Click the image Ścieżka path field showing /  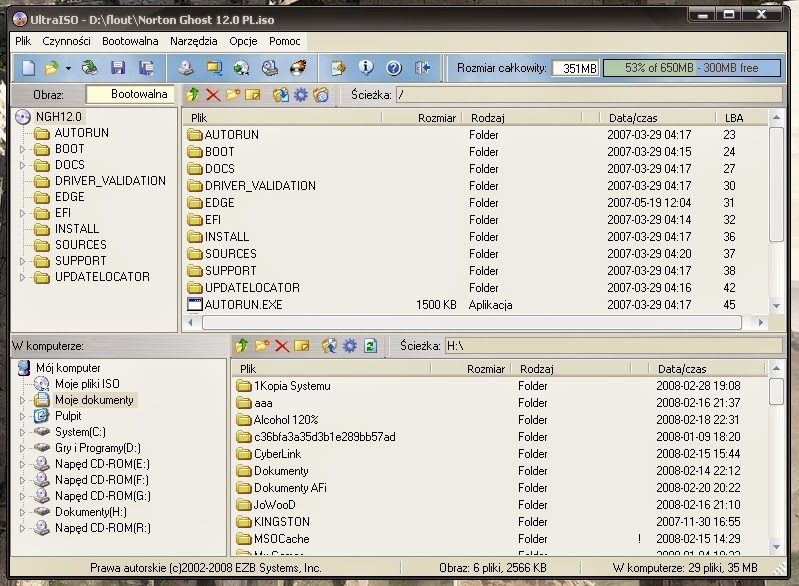(589, 95)
